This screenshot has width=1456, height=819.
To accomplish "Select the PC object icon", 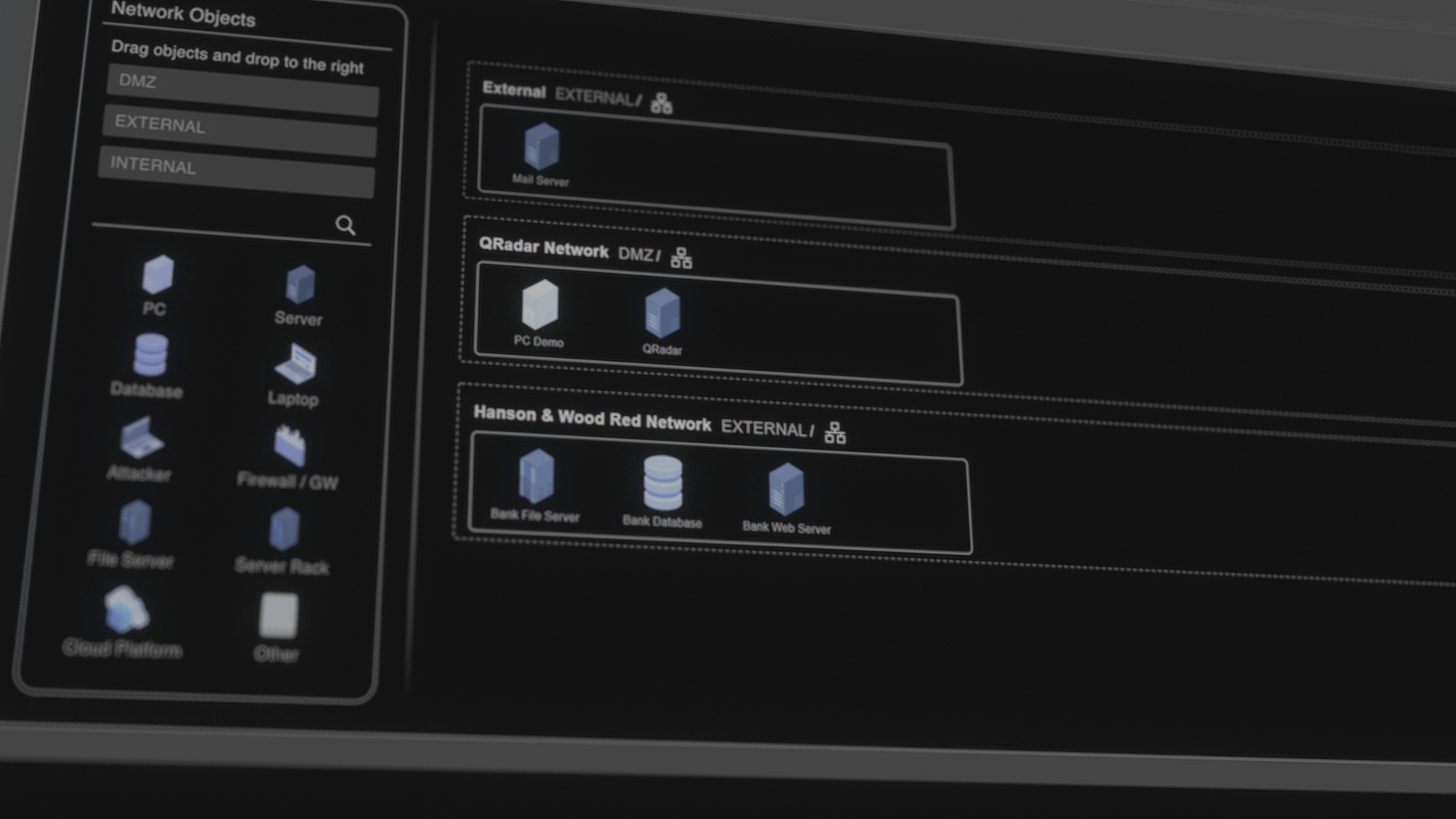I will tap(158, 275).
